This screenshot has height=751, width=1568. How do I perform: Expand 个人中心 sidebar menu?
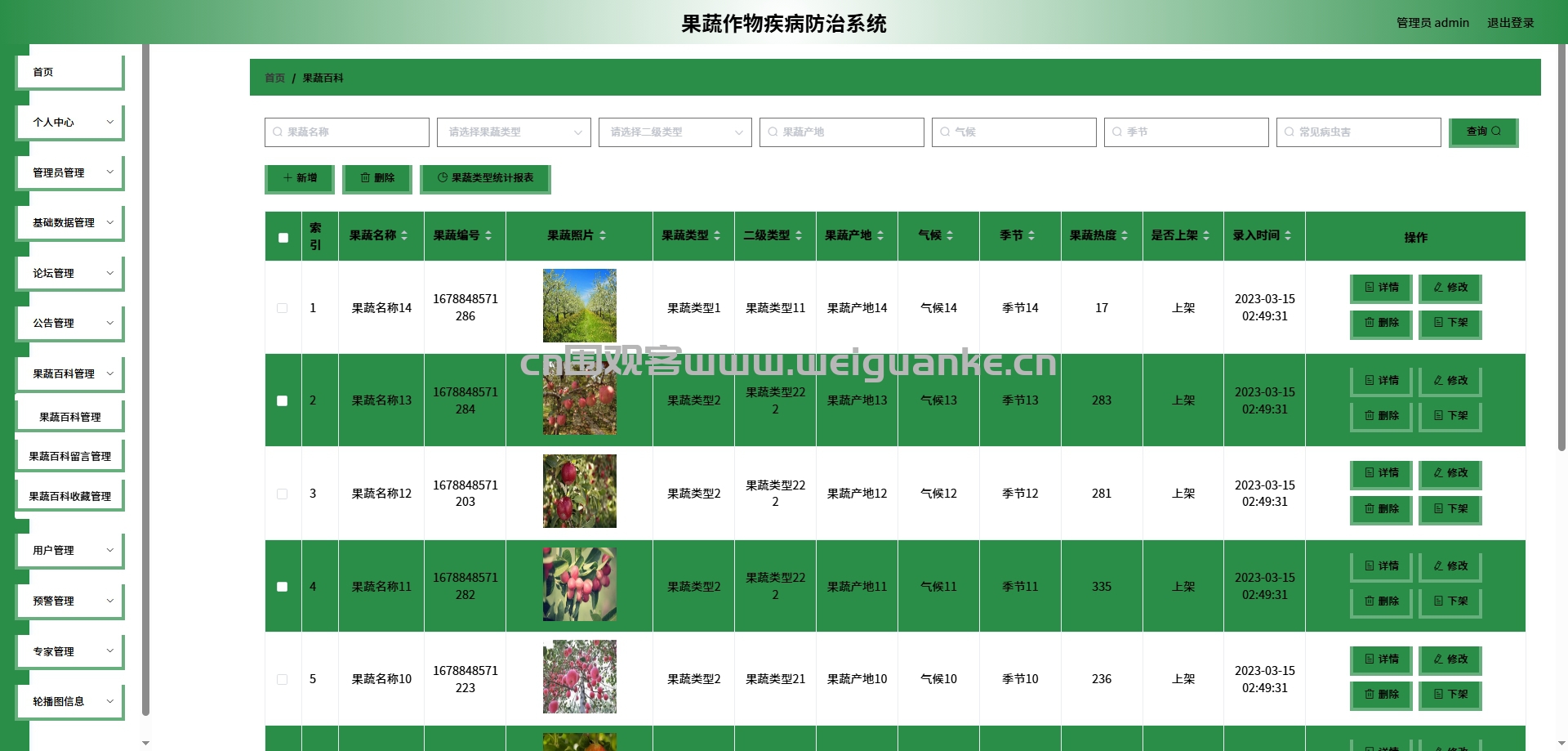[70, 123]
